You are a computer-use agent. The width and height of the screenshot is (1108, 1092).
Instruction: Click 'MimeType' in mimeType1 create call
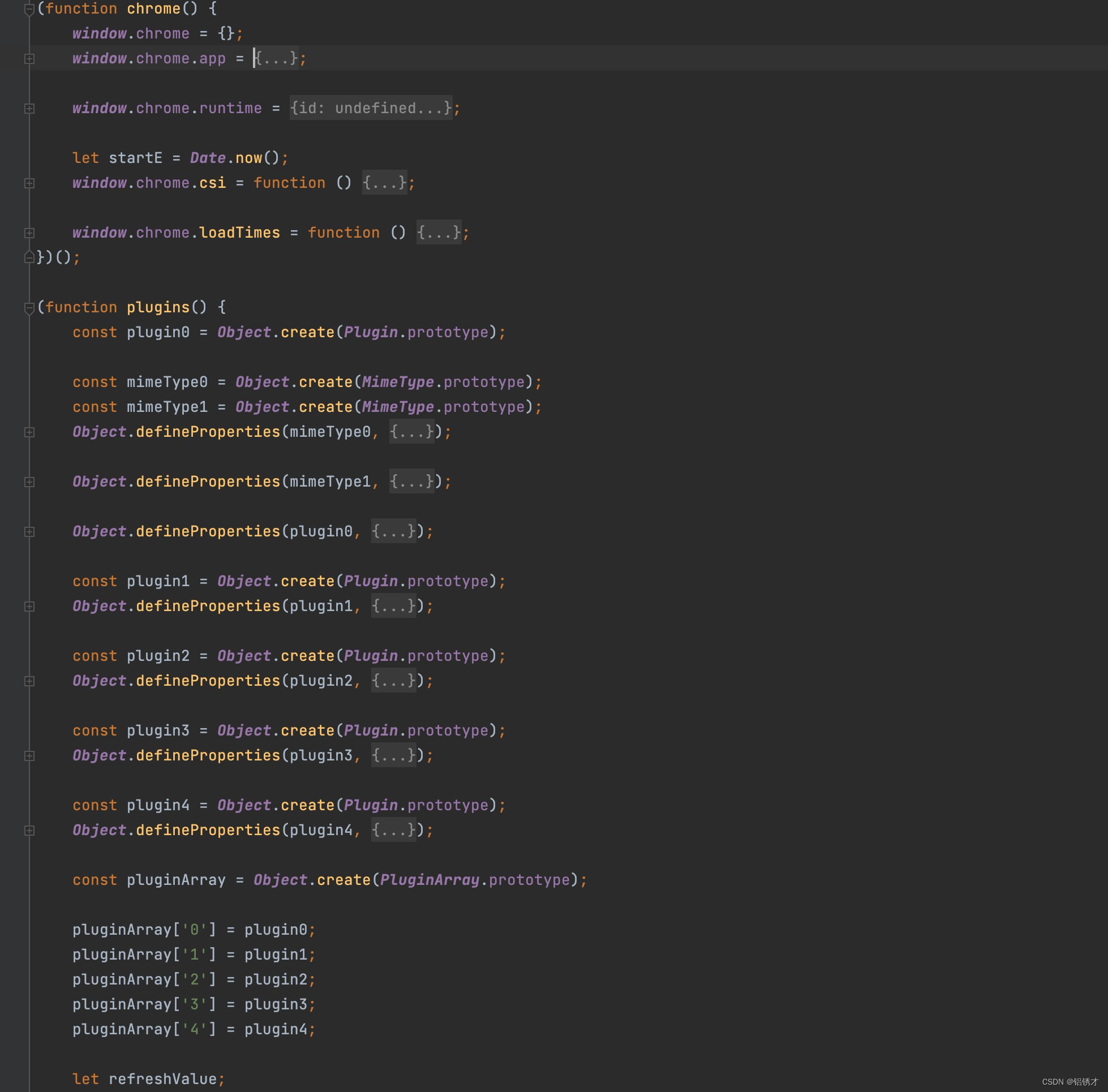coord(398,407)
